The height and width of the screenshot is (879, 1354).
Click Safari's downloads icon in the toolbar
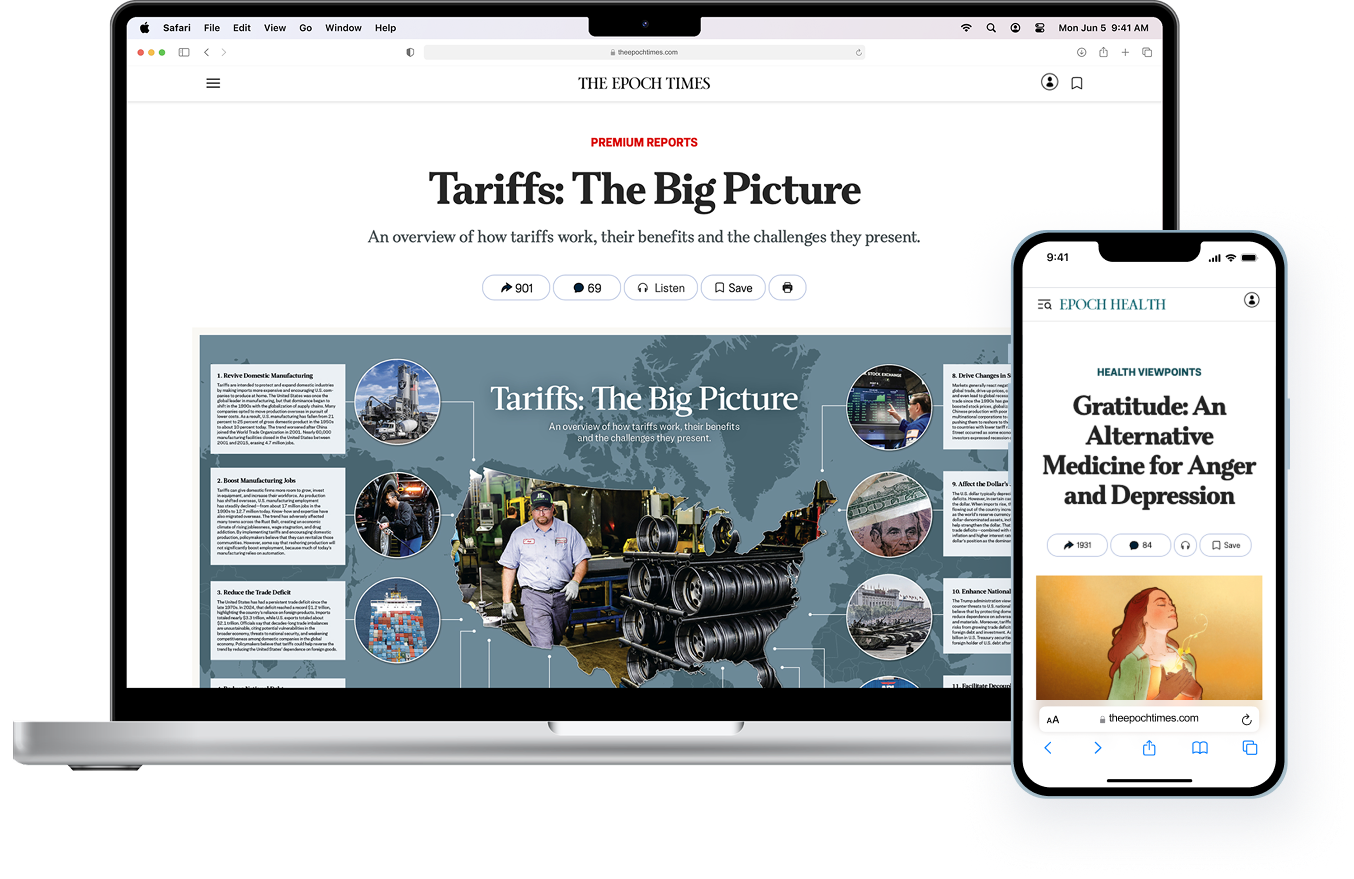[1081, 52]
